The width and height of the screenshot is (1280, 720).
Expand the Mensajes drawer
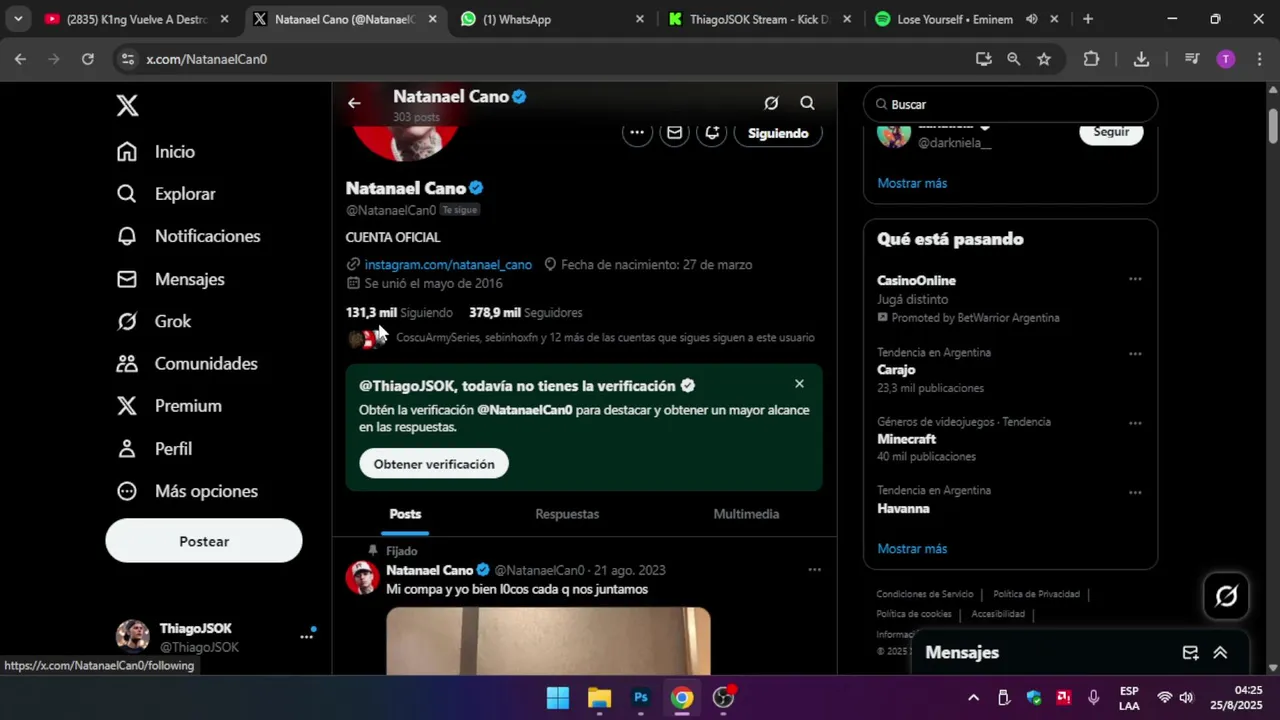point(1220,653)
